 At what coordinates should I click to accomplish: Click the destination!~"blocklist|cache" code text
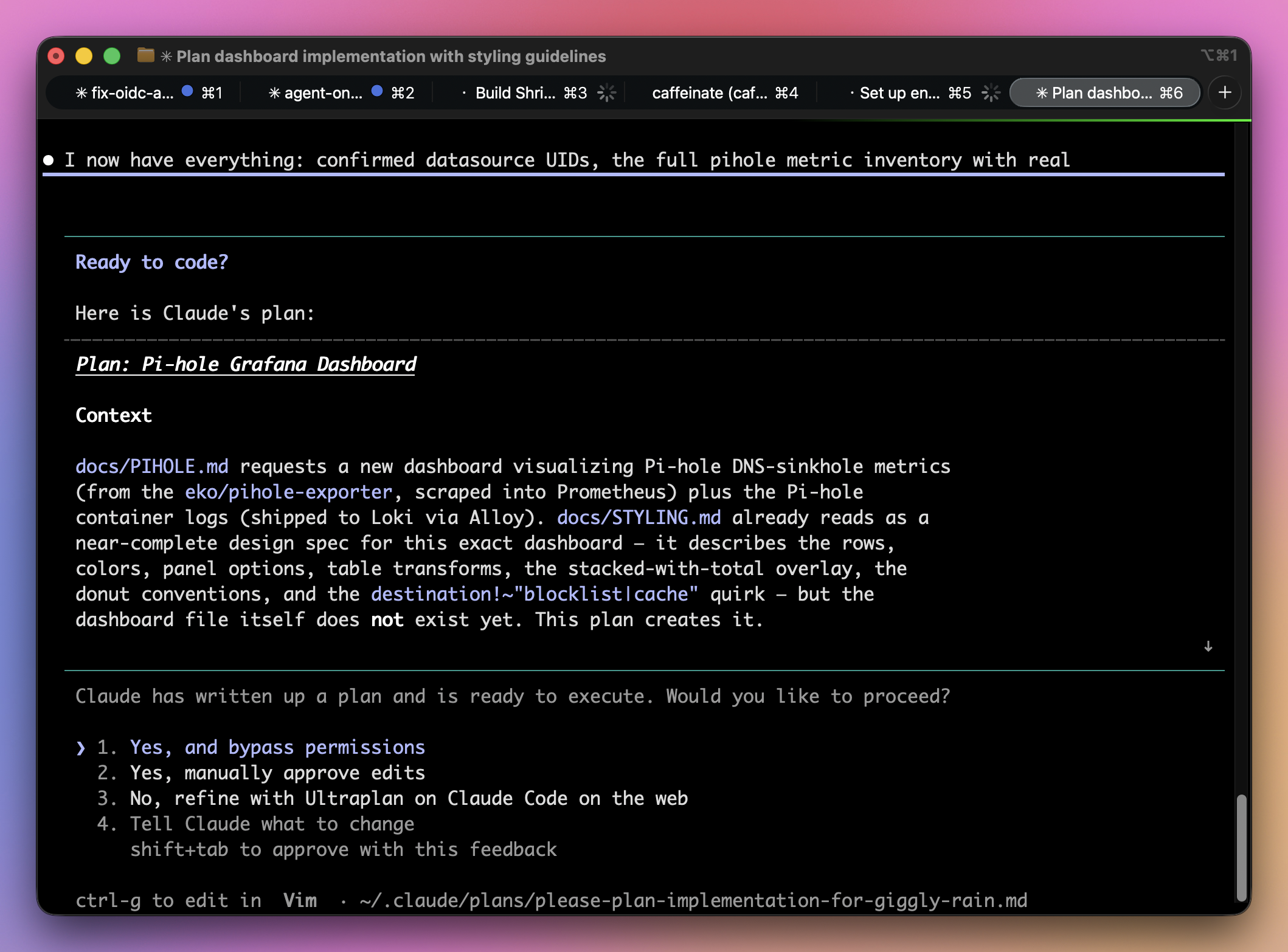point(535,594)
